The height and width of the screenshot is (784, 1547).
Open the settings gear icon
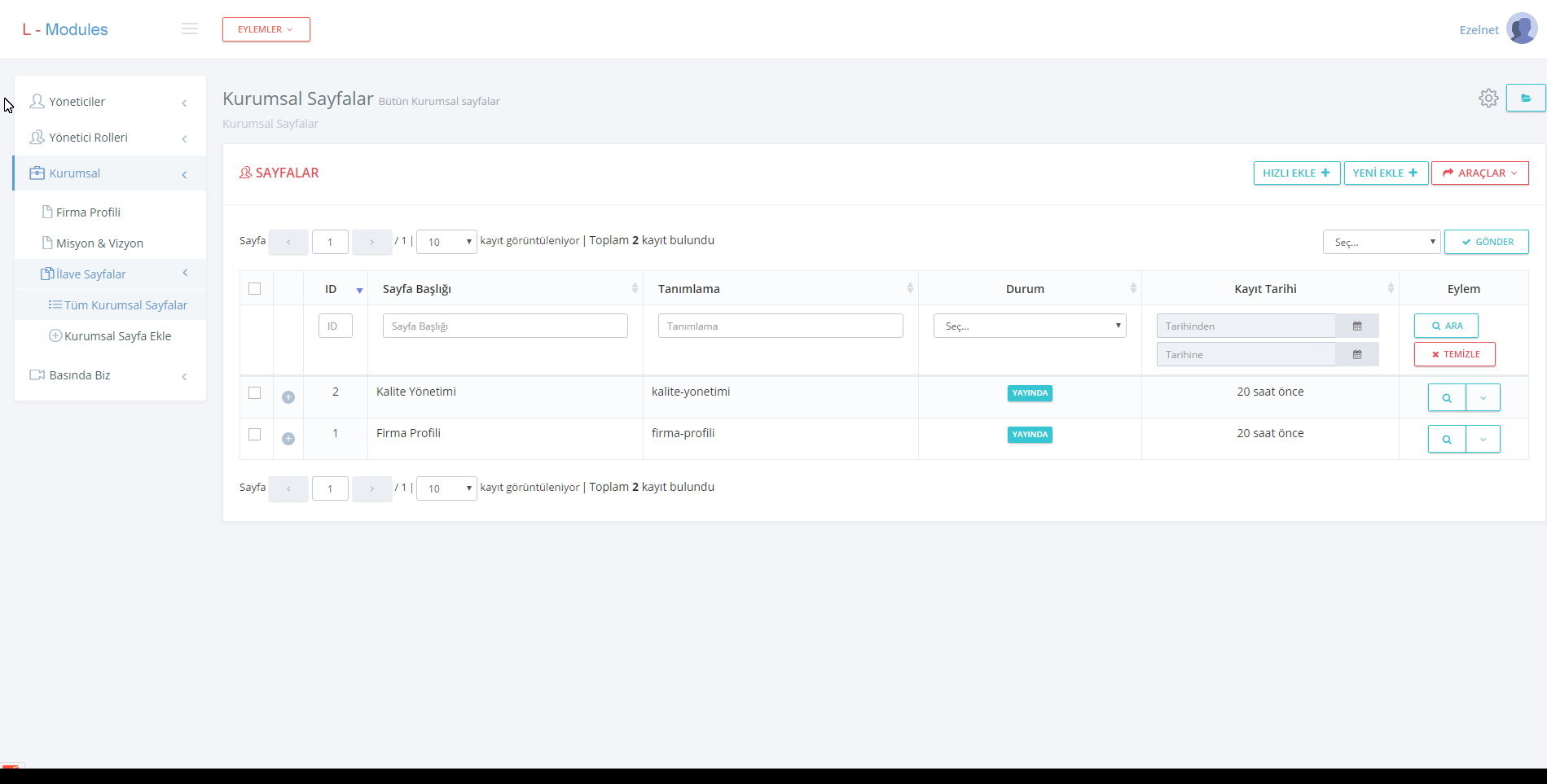pos(1488,99)
